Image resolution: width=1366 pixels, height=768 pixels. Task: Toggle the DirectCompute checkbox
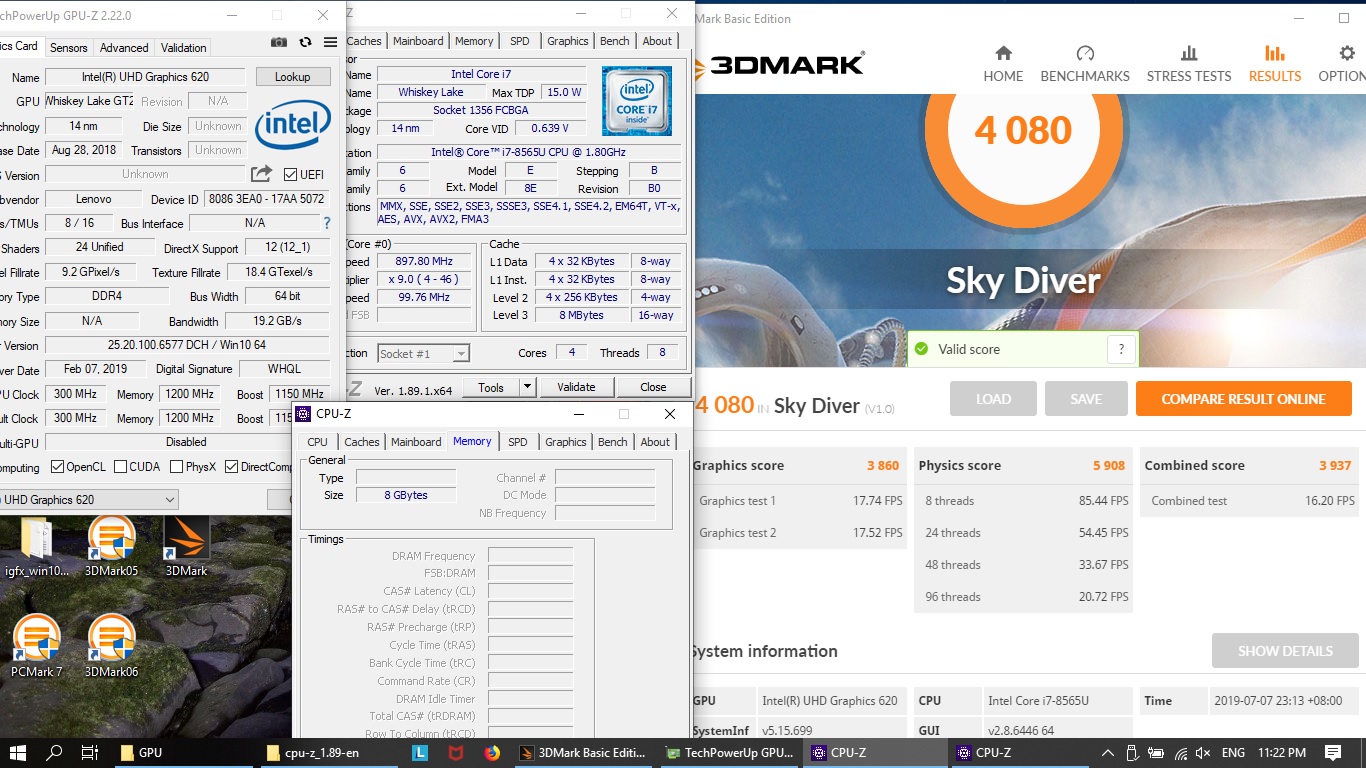(232, 467)
